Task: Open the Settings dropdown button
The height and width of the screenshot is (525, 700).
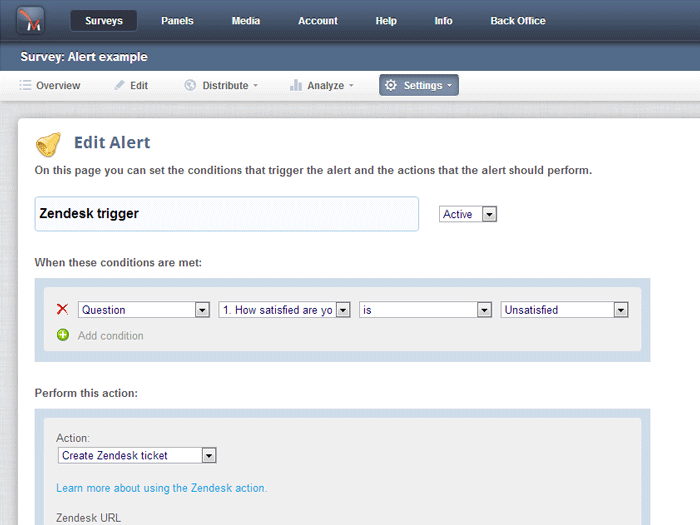Action: [418, 86]
